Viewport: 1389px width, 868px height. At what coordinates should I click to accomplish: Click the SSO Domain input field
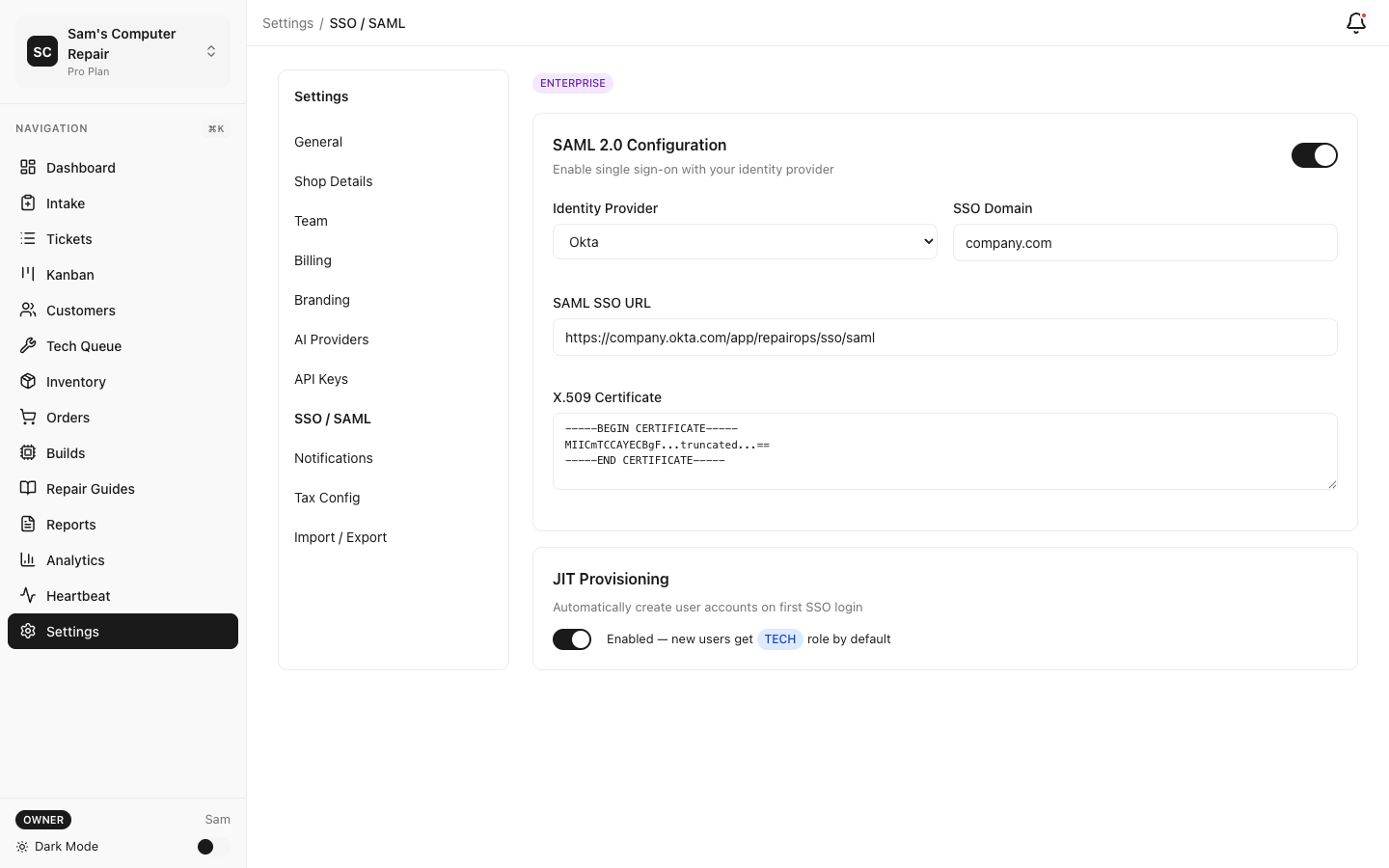[x=1145, y=242]
